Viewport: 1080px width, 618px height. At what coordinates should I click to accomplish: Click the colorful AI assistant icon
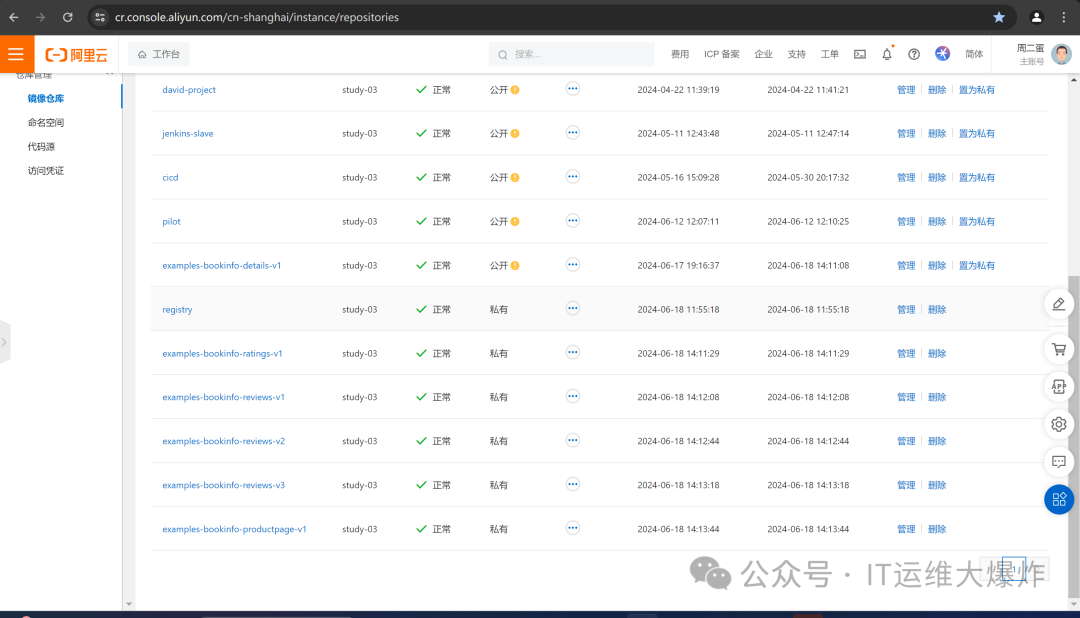tap(942, 54)
